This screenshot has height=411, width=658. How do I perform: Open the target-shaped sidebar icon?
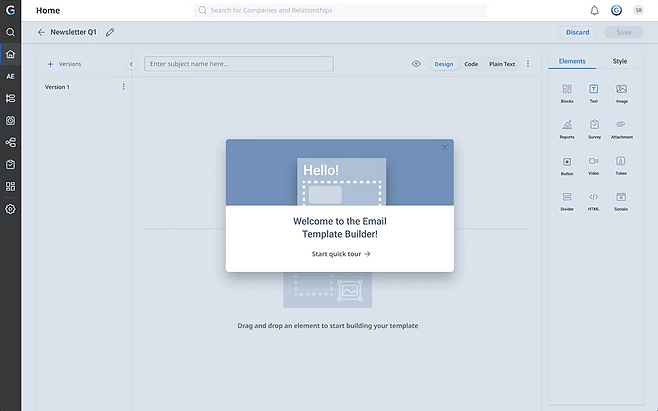tap(10, 120)
